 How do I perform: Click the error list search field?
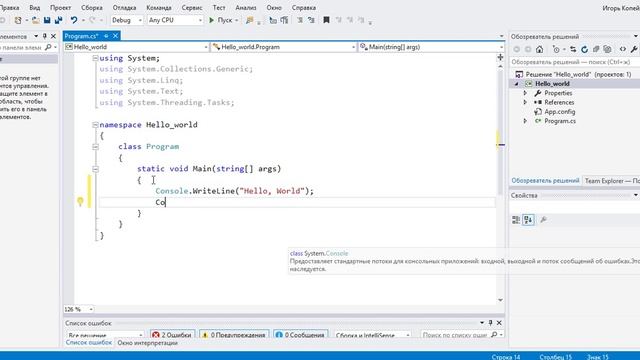click(x=456, y=335)
